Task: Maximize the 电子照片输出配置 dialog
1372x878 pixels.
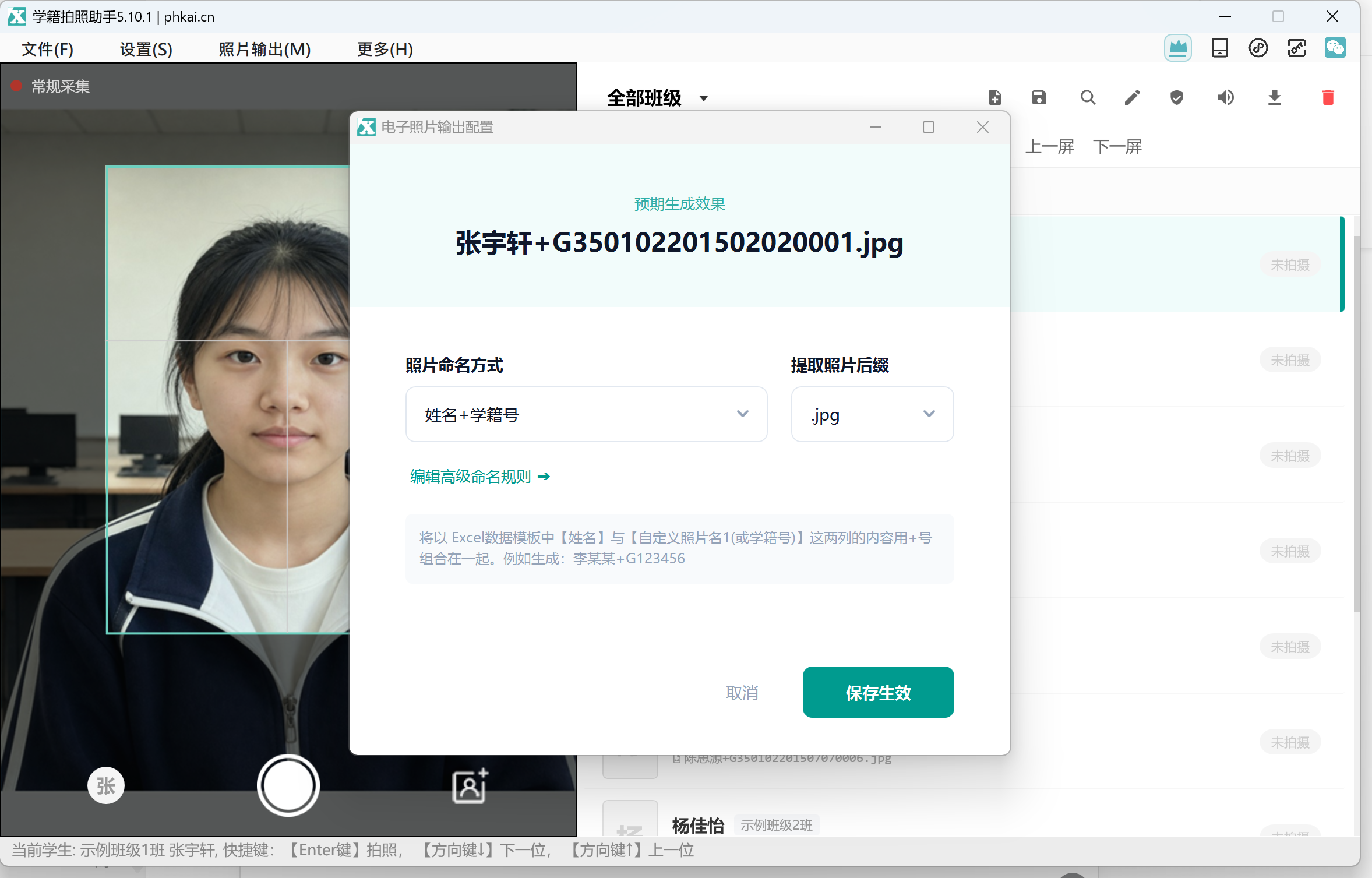Action: coord(929,127)
